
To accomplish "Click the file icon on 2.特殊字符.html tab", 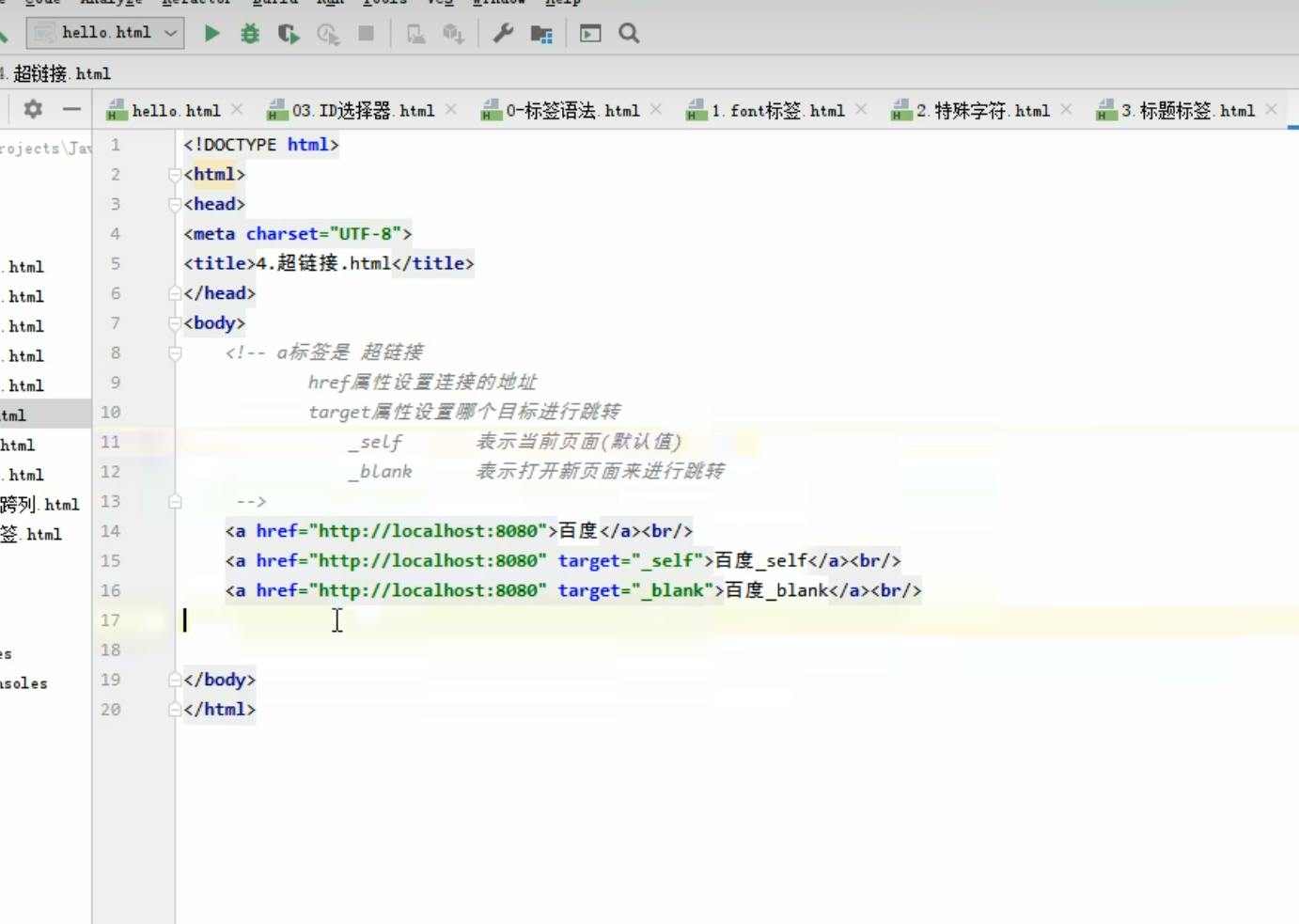I will (x=901, y=111).
